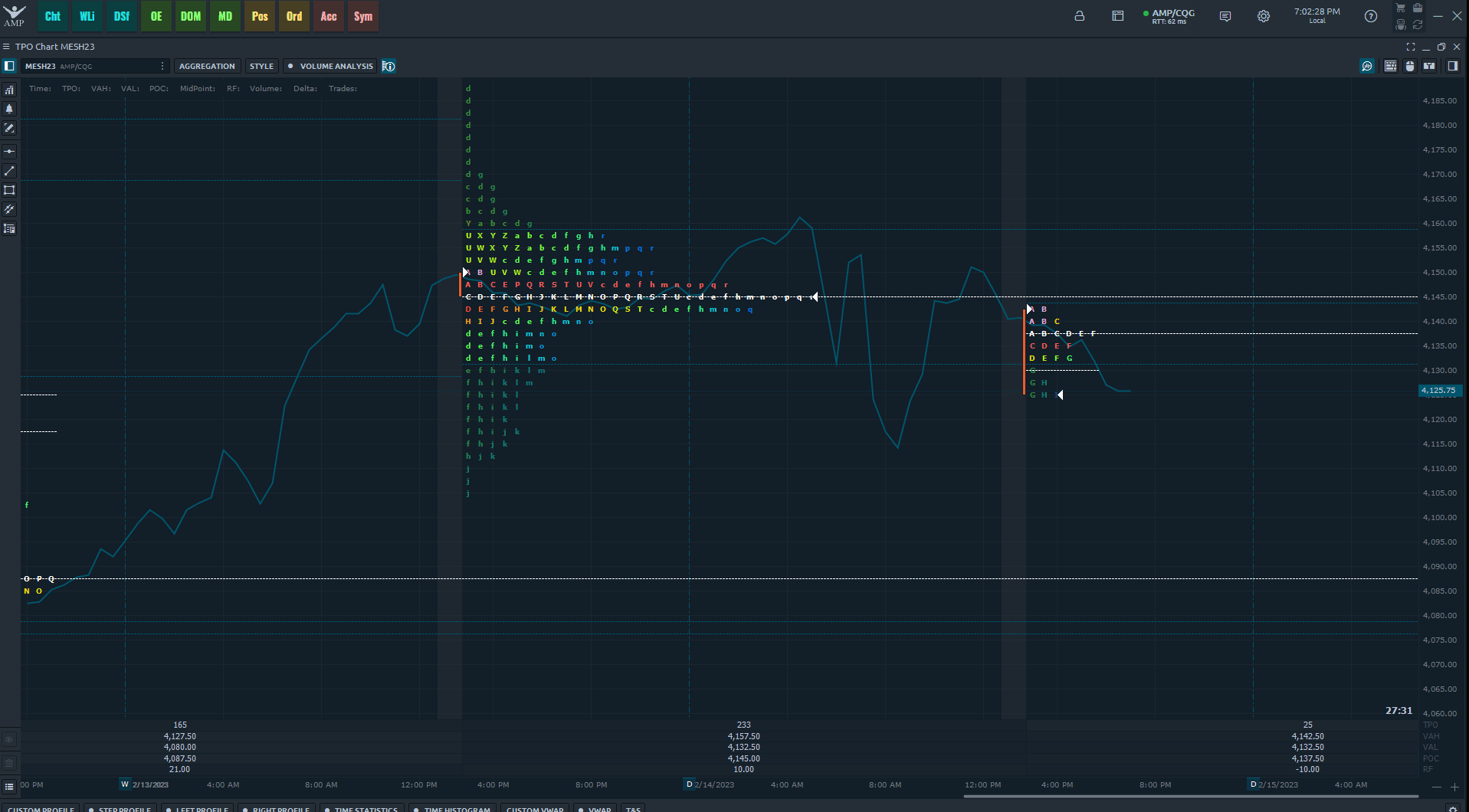Toggle the TIME STATISTICS option
Screen dimensions: 1469x812
[x=361, y=808]
